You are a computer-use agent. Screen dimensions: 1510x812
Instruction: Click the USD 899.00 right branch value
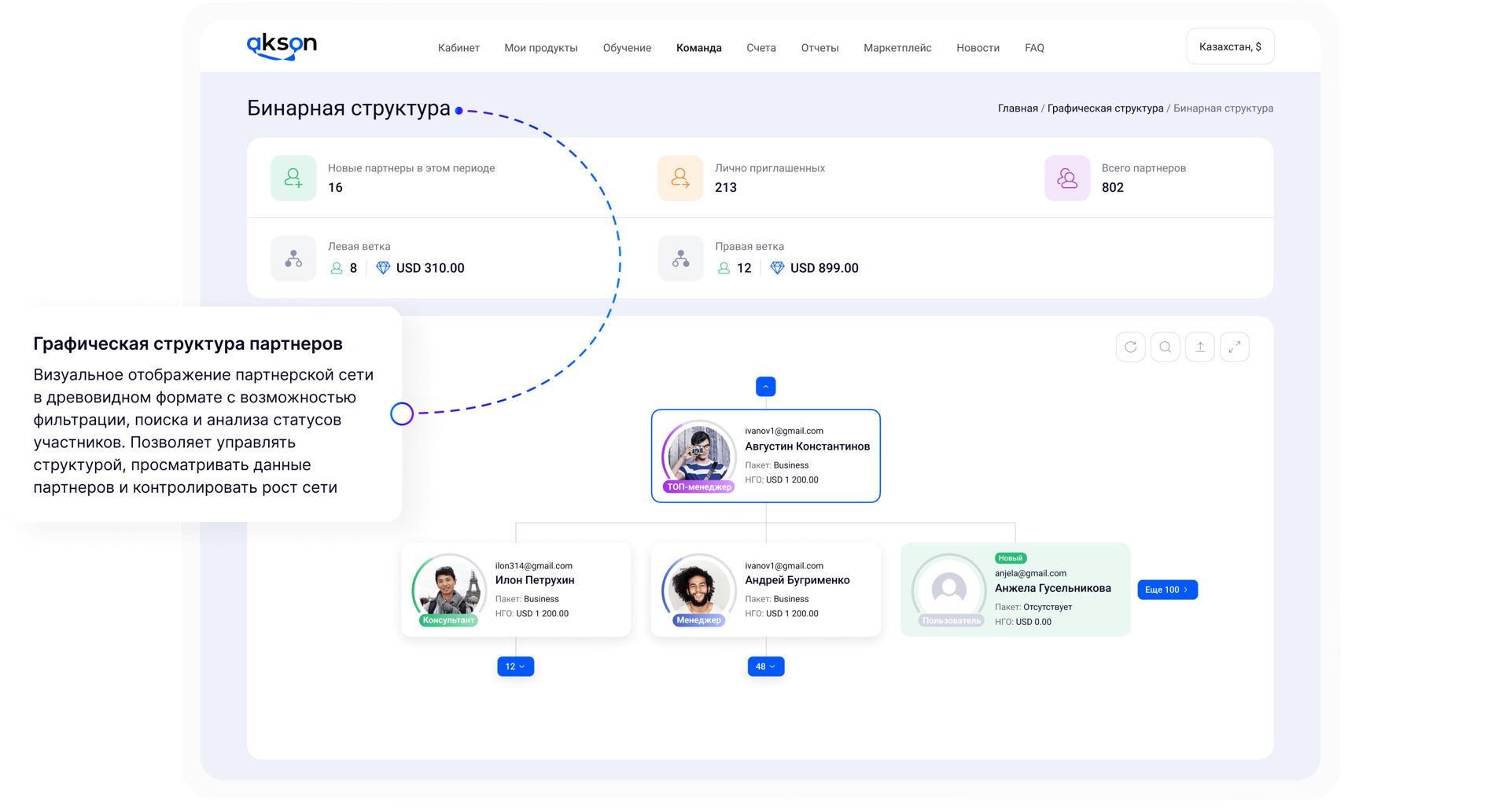pyautogui.click(x=824, y=268)
